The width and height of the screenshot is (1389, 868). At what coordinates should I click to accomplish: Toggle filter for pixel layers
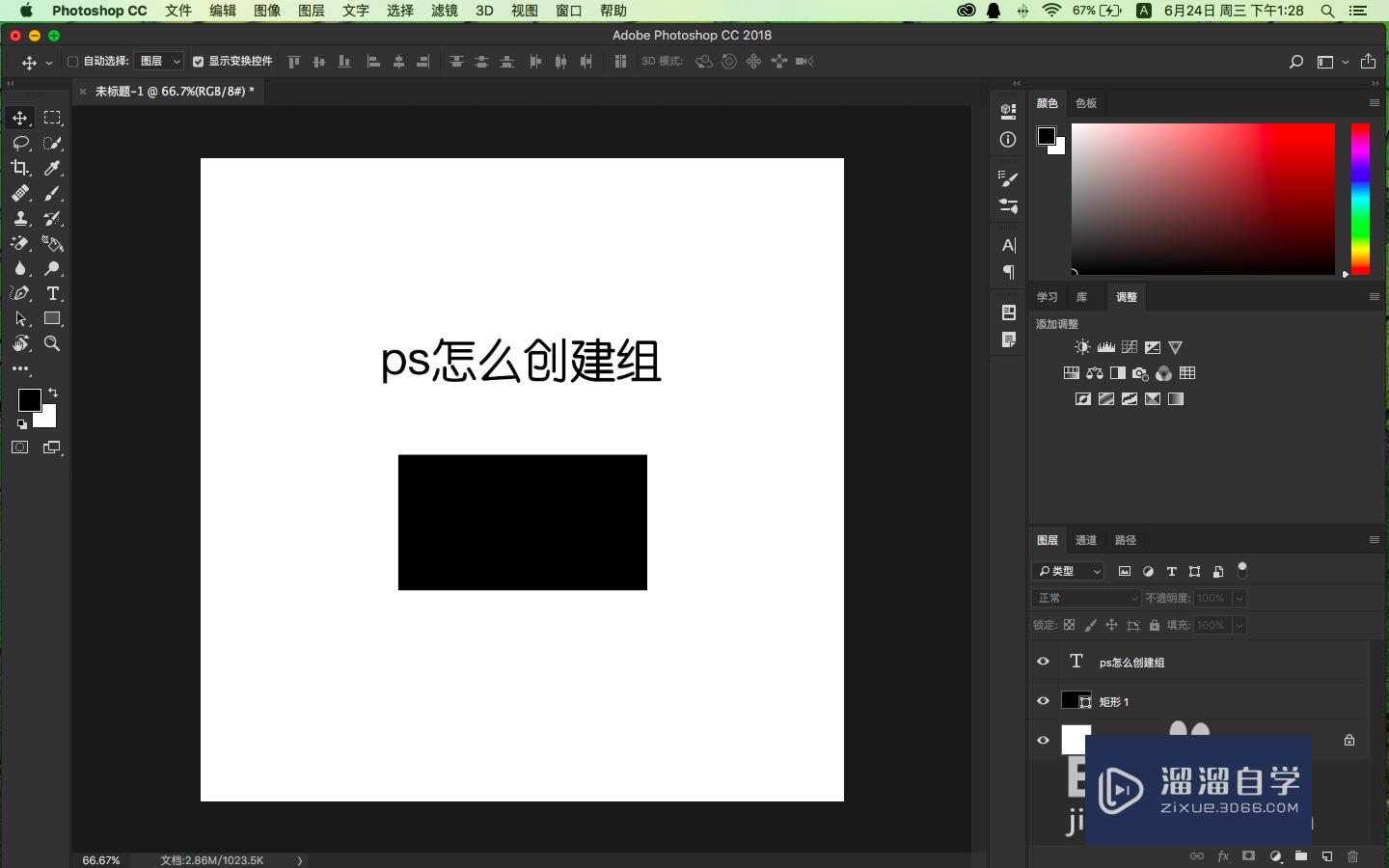click(1125, 571)
